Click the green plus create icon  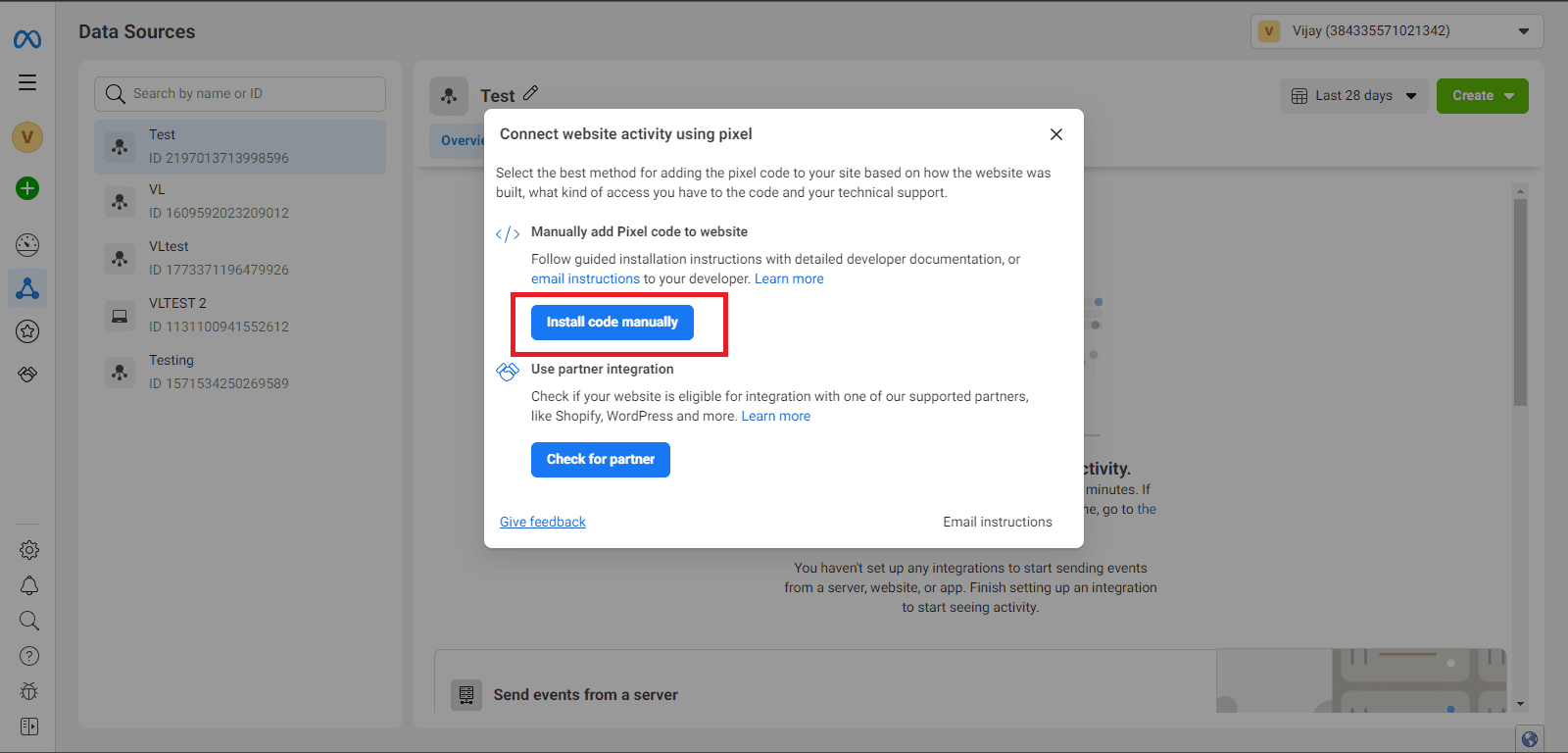(x=27, y=188)
